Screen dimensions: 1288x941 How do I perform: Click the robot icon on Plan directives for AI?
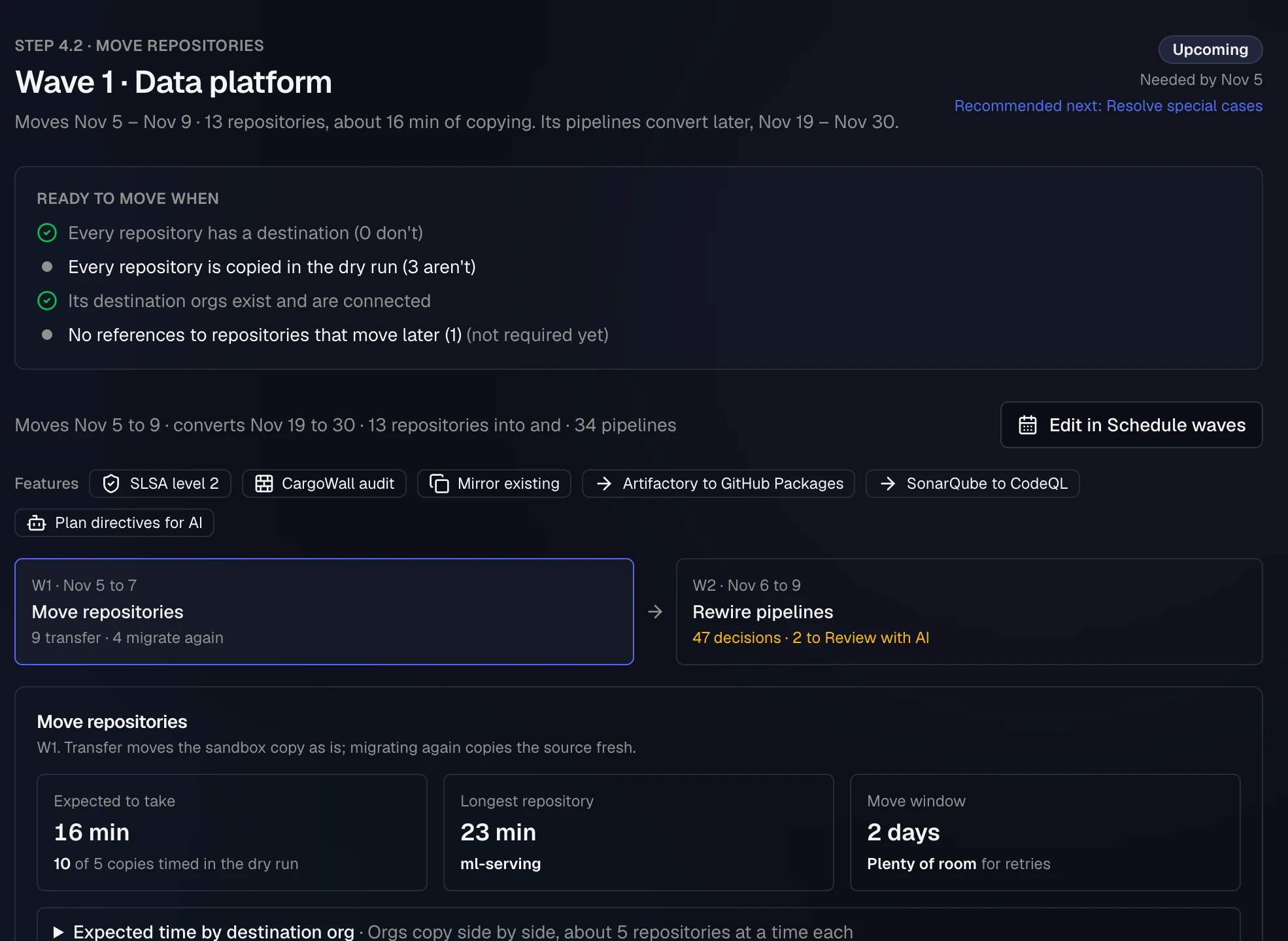[37, 523]
